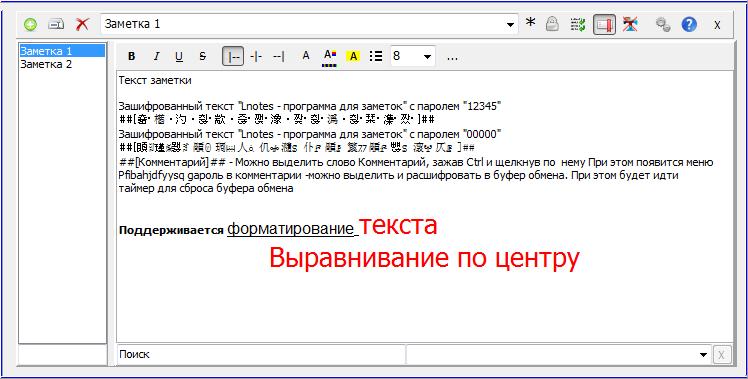Image resolution: width=748 pixels, height=379 pixels.
Task: Toggle strikethrough formatting
Action: click(203, 56)
